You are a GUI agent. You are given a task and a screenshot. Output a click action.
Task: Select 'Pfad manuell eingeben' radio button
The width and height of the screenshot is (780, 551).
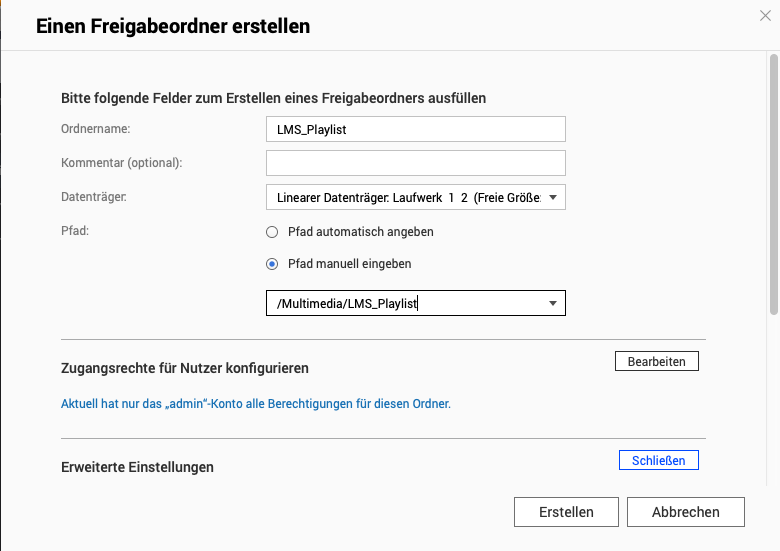tap(272, 264)
